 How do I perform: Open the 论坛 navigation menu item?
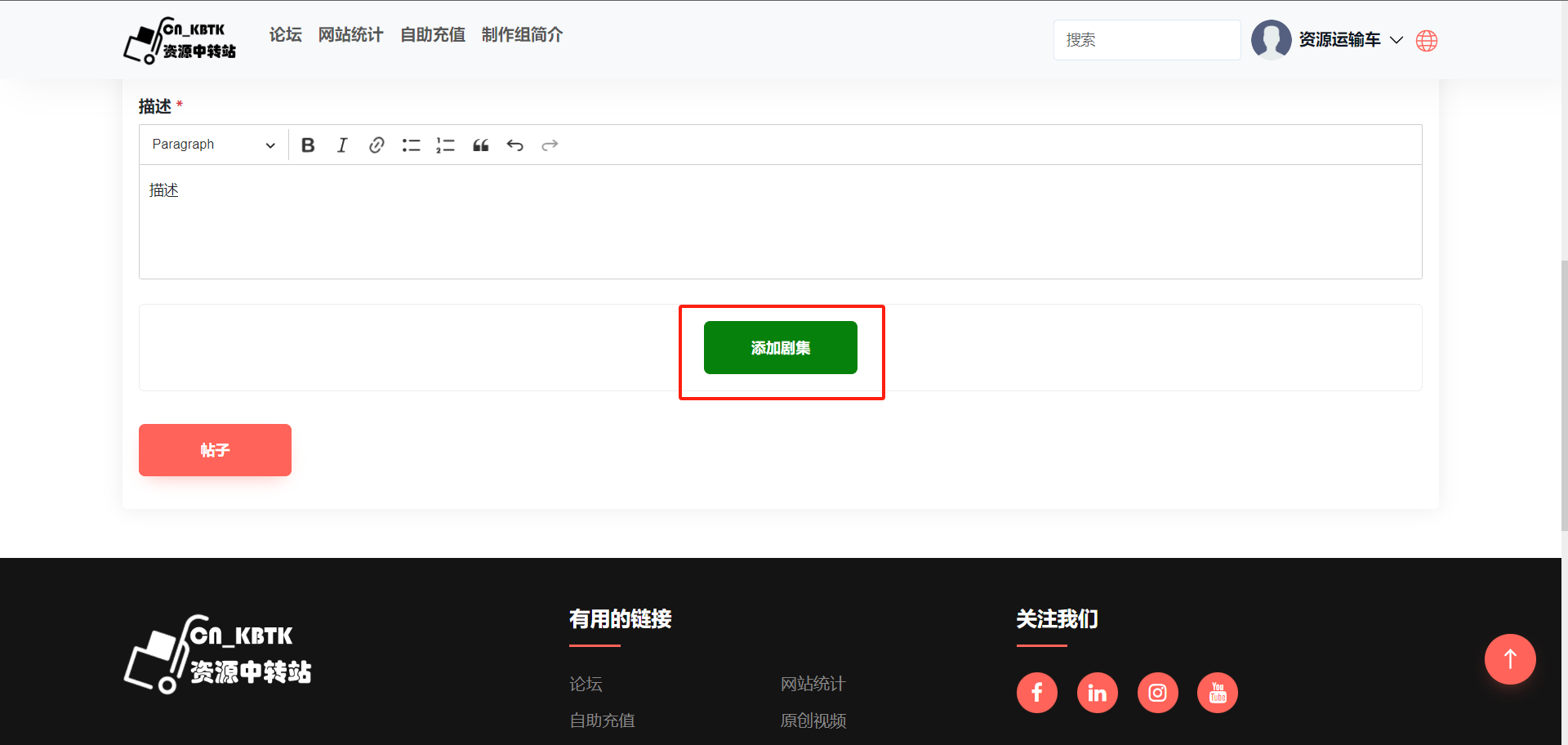click(285, 35)
